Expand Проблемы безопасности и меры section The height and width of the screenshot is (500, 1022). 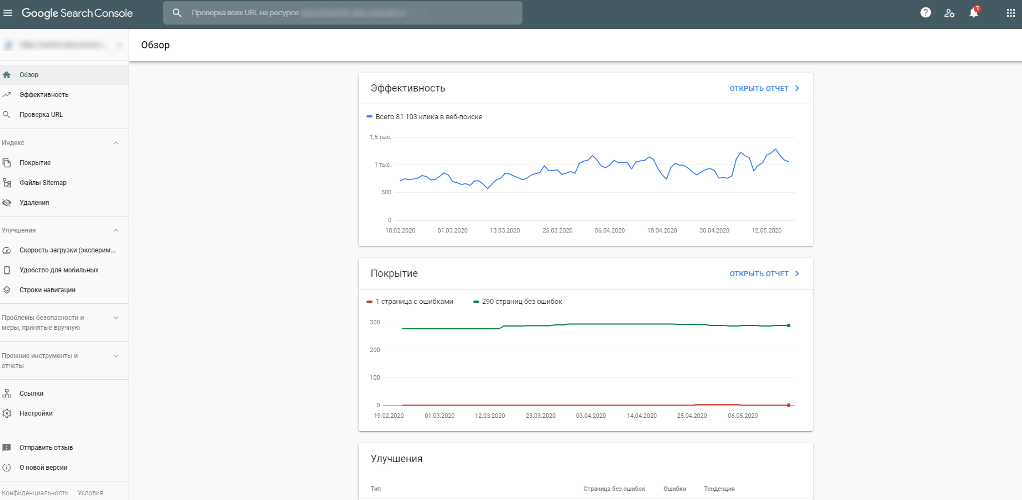(116, 318)
